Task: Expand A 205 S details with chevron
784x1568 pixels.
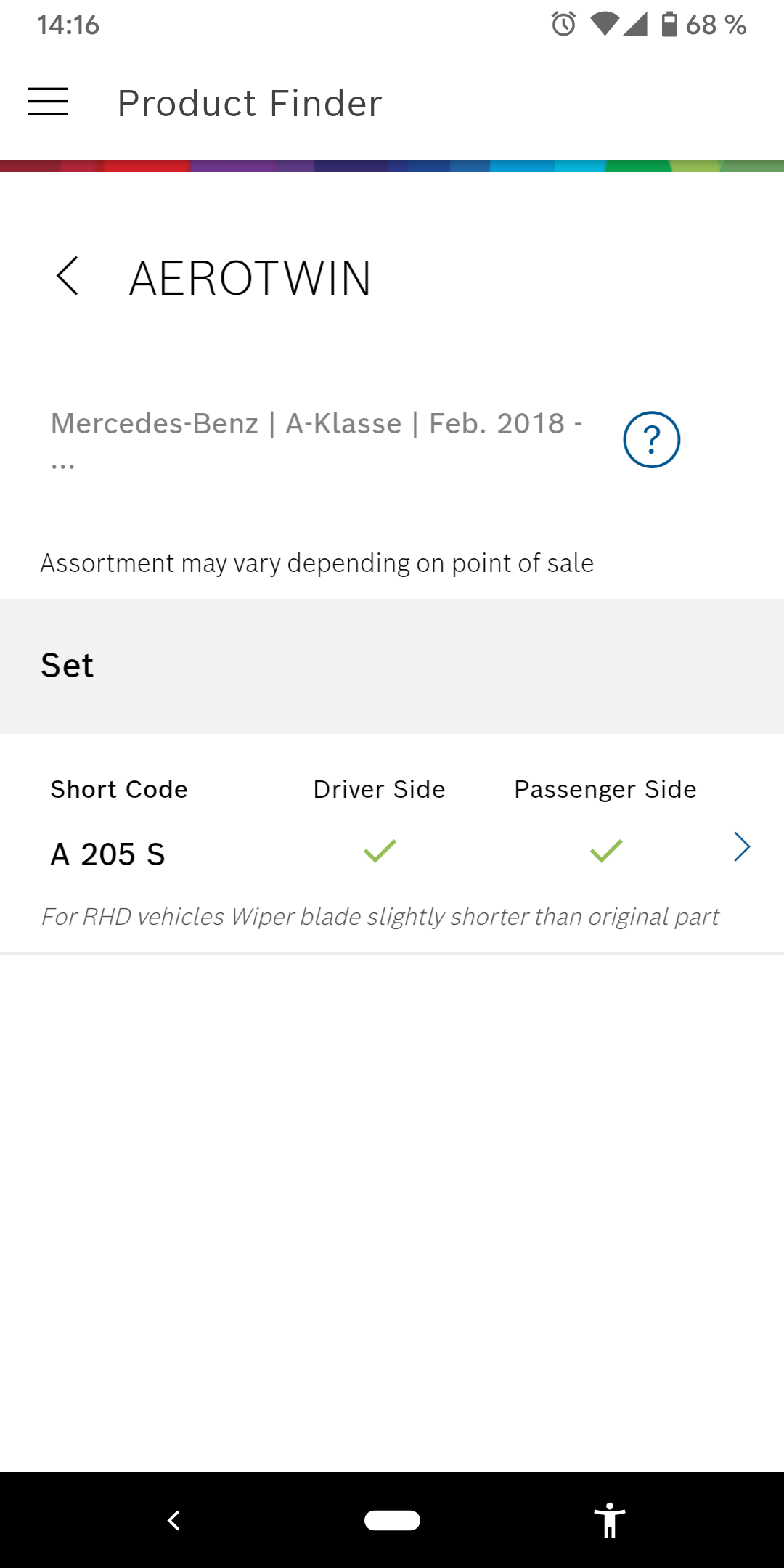Action: (741, 847)
